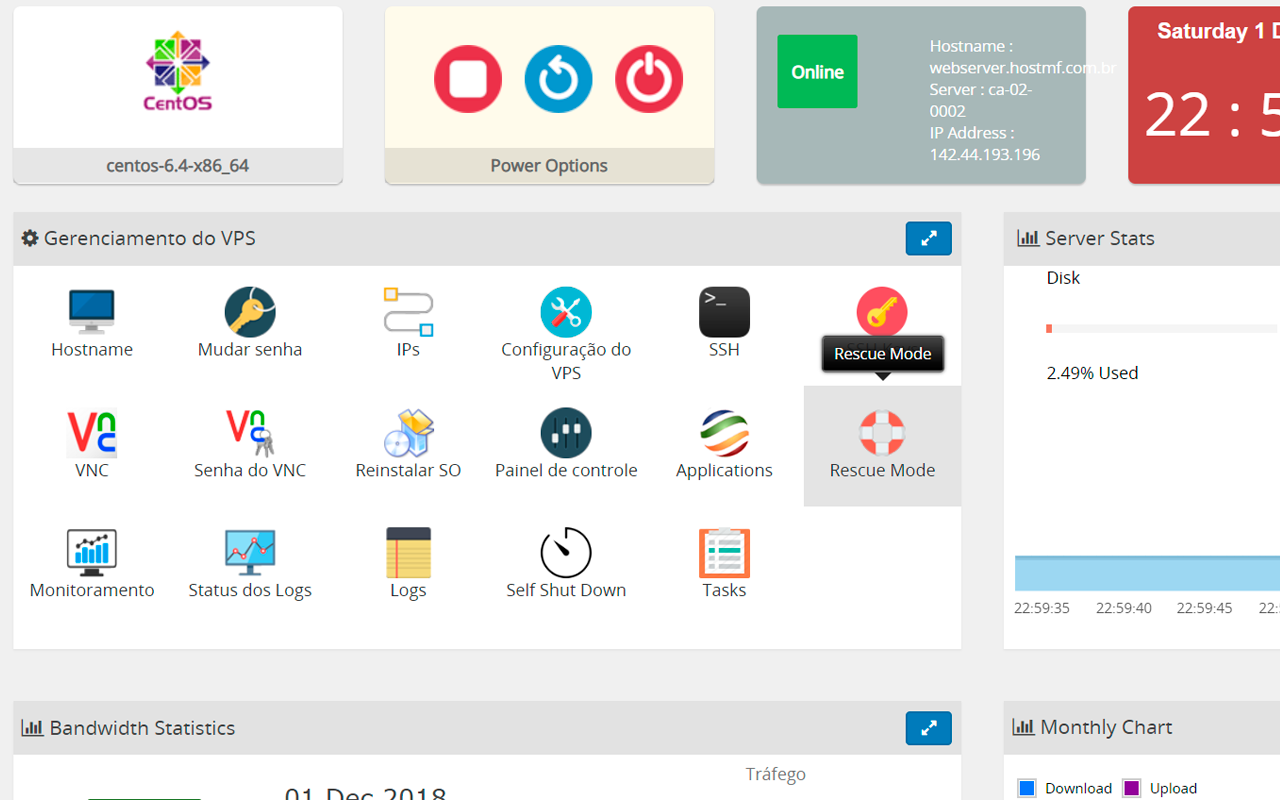Click the Tráfego label
Viewport: 1280px width, 800px height.
[775, 774]
